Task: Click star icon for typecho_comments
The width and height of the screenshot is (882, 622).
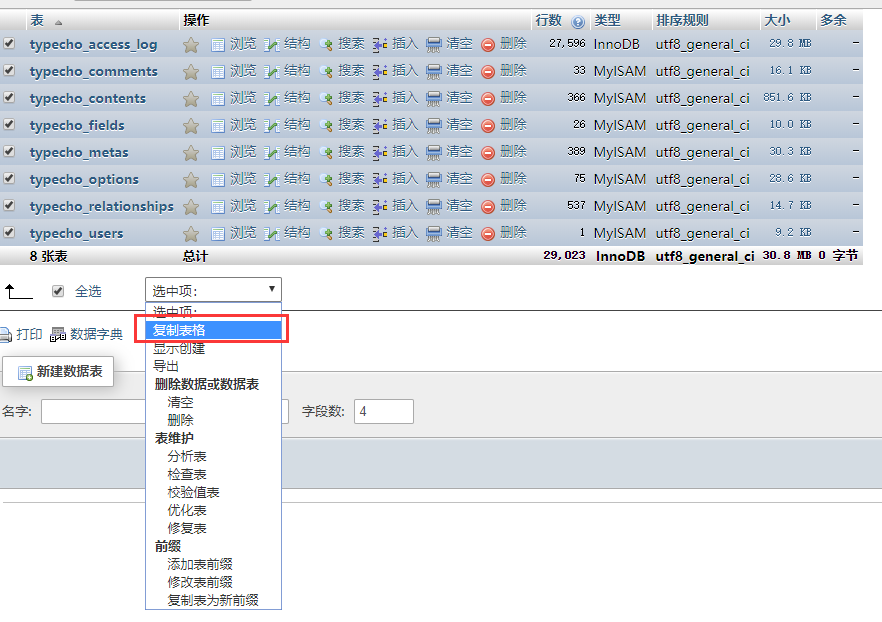Action: [x=191, y=72]
